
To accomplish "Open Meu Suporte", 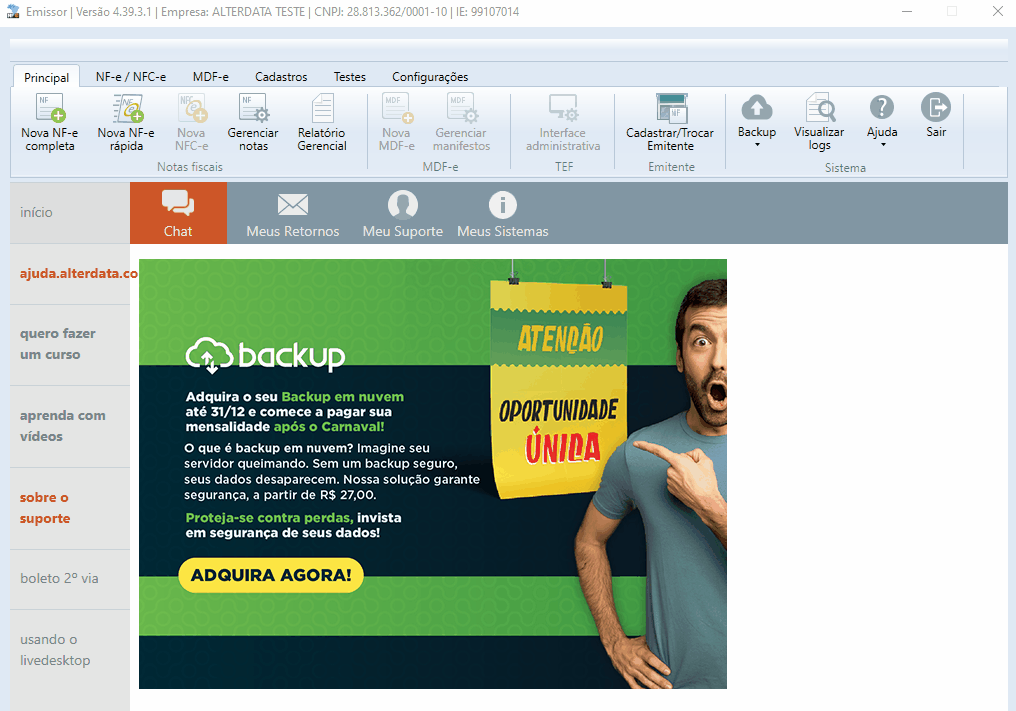I will tap(403, 213).
